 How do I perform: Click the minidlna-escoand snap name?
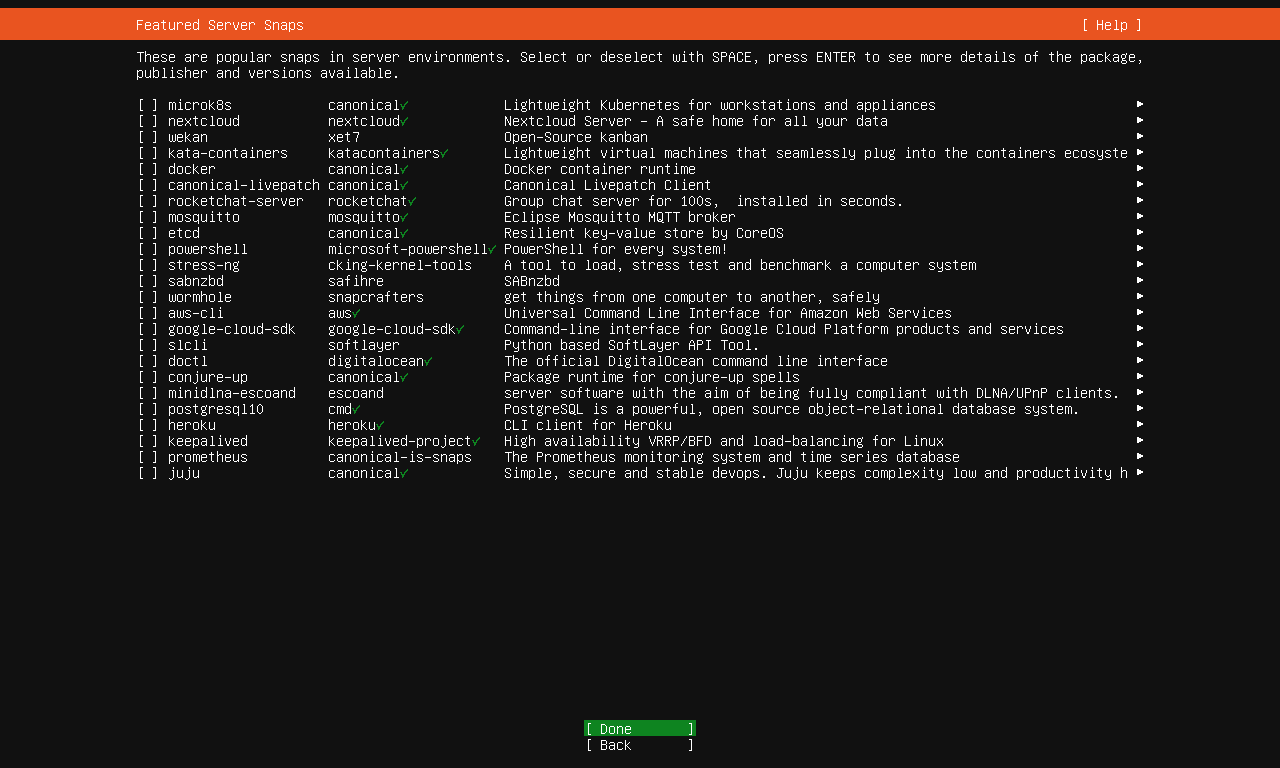pyautogui.click(x=232, y=393)
